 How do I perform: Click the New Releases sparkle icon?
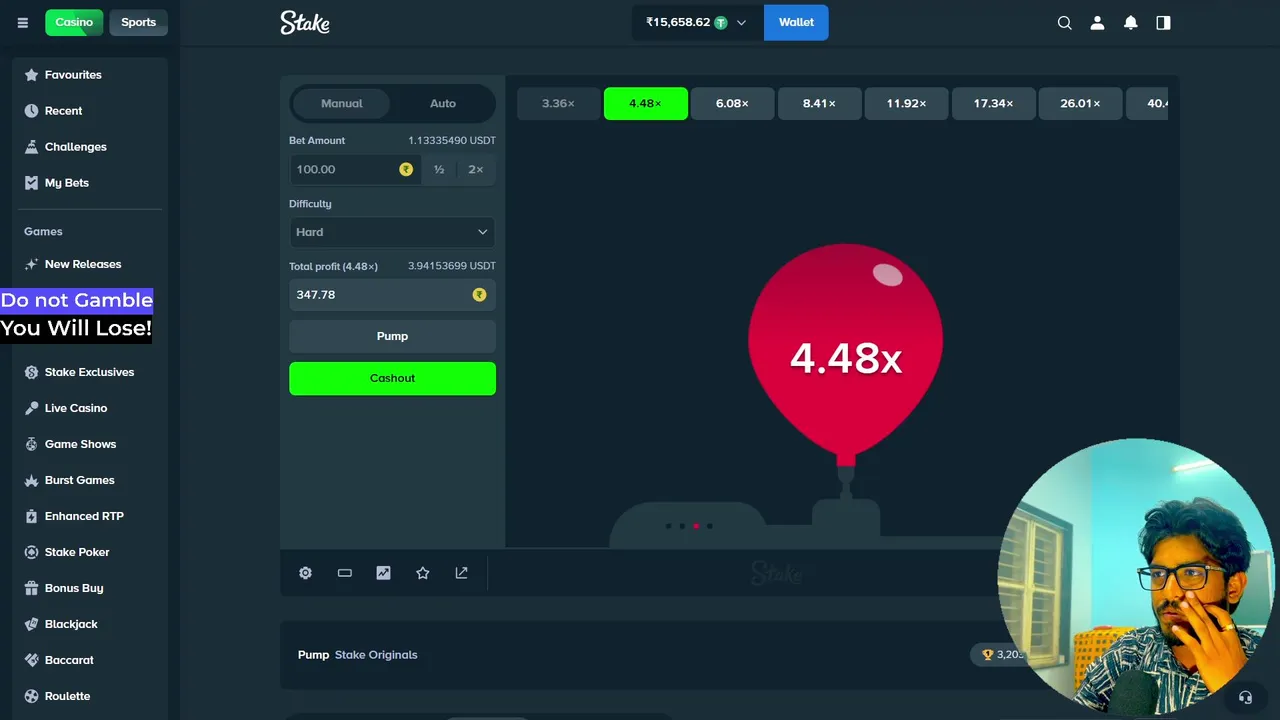point(31,264)
